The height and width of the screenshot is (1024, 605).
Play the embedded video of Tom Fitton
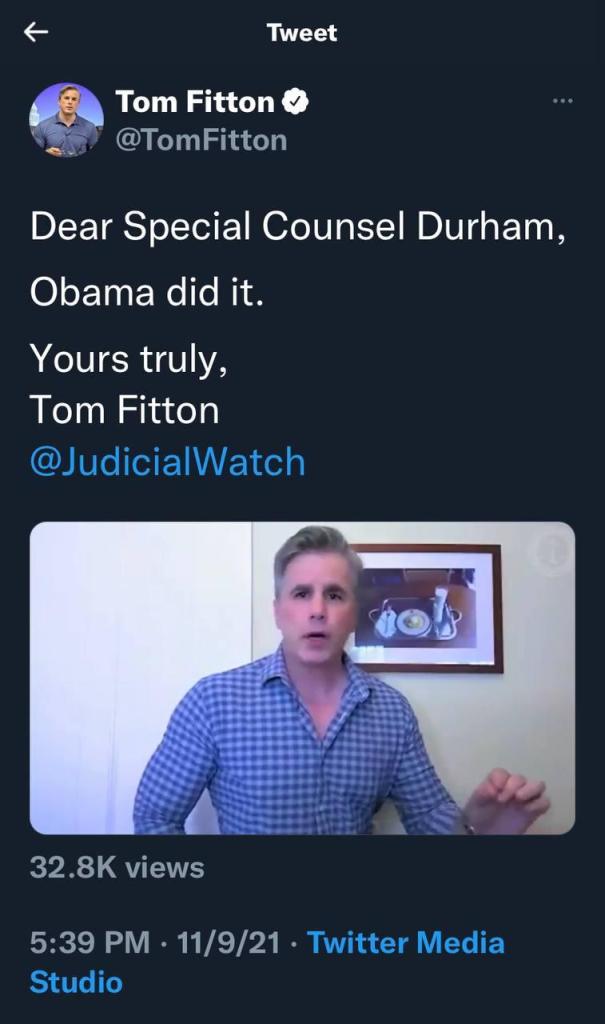[302, 678]
